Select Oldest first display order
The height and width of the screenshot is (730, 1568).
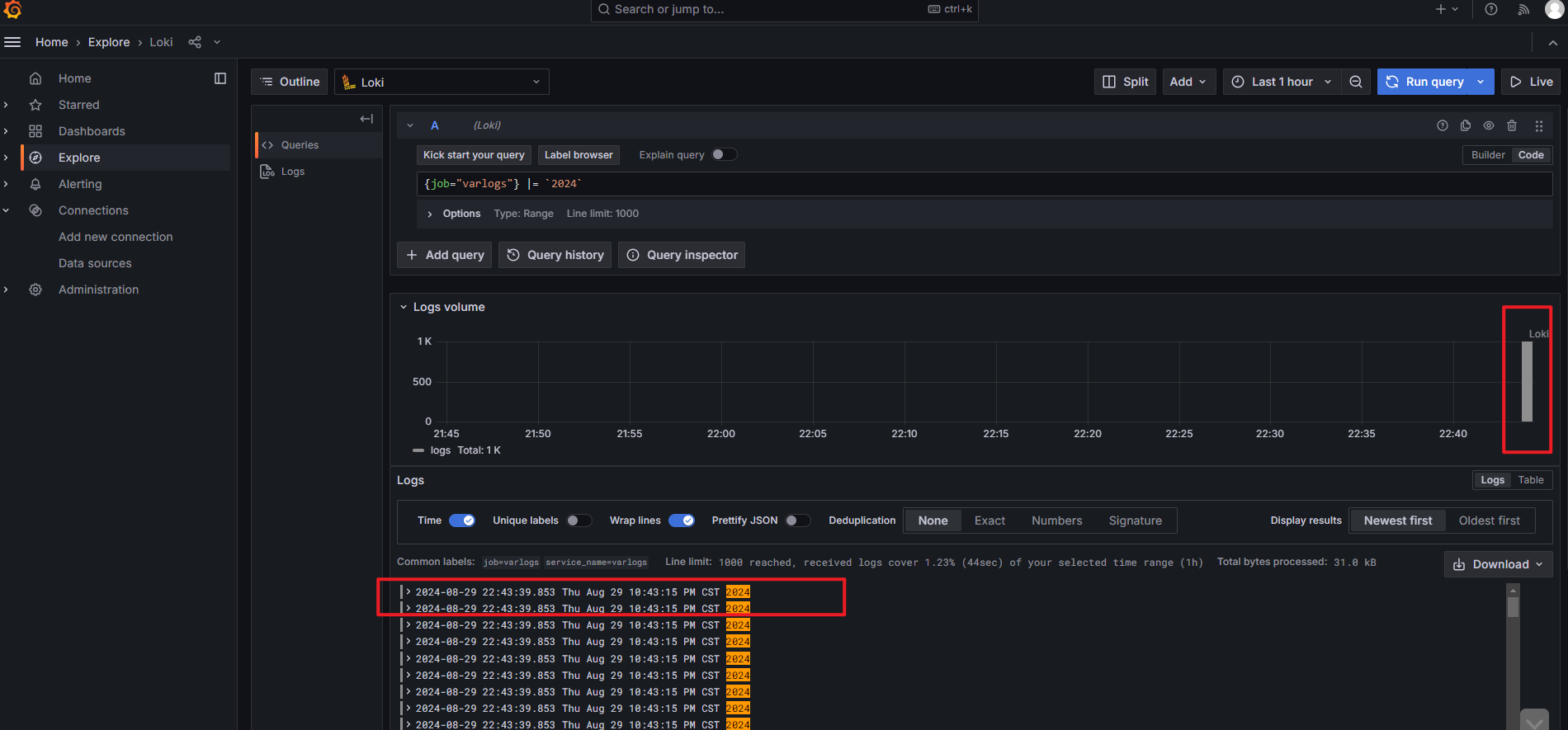click(1489, 520)
